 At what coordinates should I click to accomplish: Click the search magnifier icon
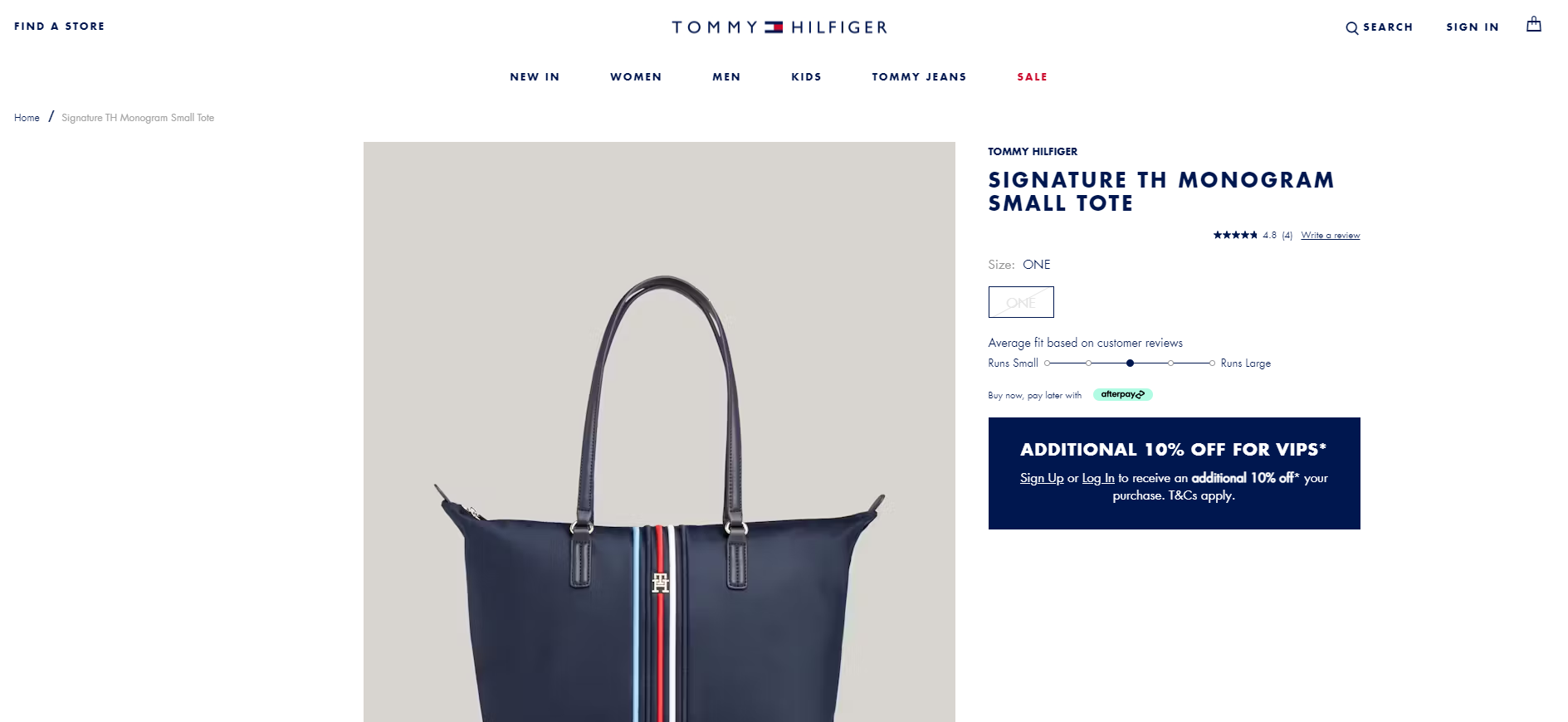[1352, 28]
